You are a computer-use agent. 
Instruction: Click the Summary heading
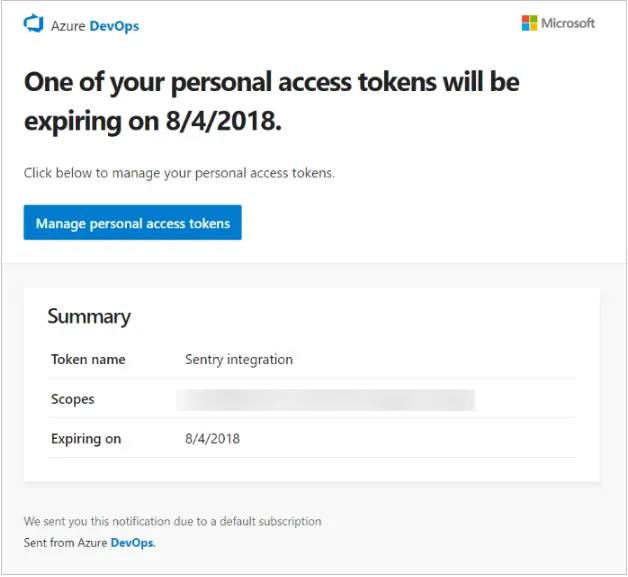[x=89, y=316]
